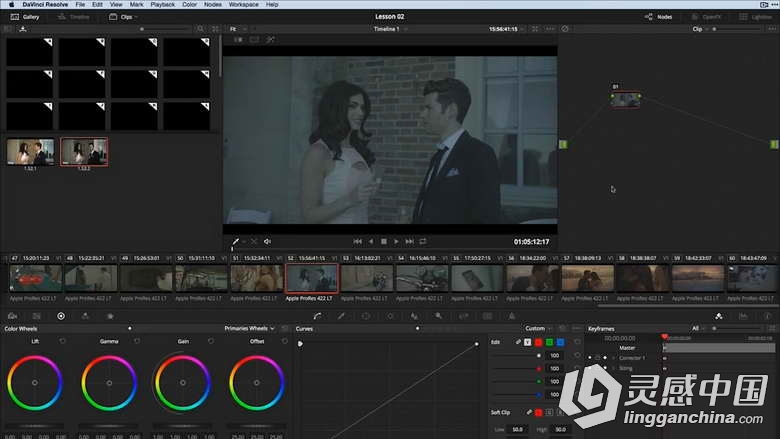This screenshot has width=780, height=439.
Task: Open the Color Wheels palette
Action: coord(61,316)
